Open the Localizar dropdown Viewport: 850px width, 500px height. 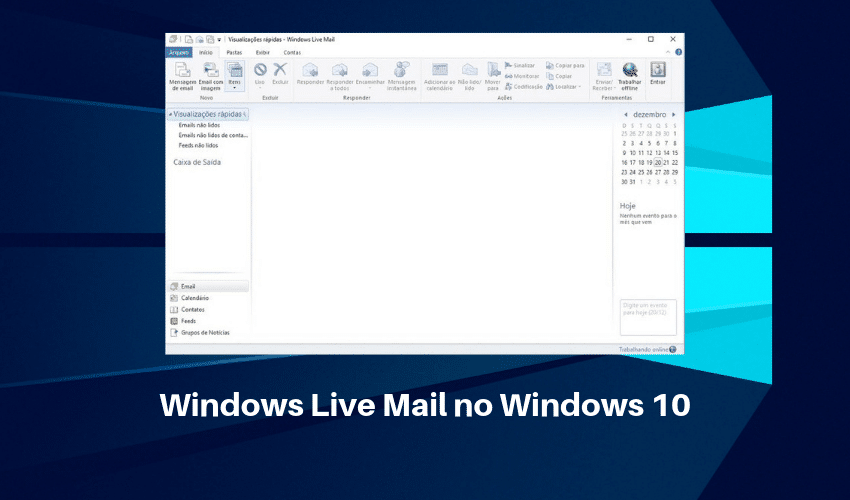tap(564, 87)
